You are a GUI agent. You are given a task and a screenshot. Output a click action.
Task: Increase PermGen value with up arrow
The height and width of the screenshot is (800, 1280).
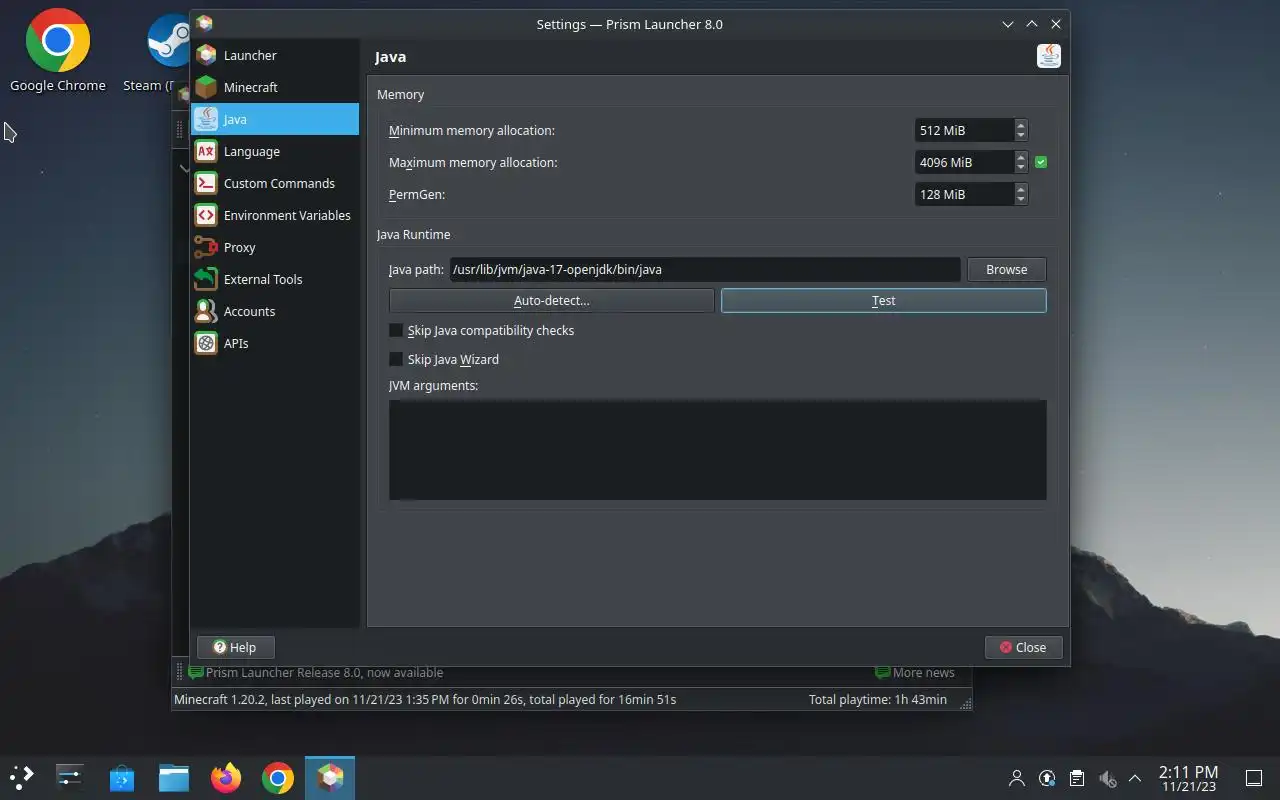(x=1021, y=189)
